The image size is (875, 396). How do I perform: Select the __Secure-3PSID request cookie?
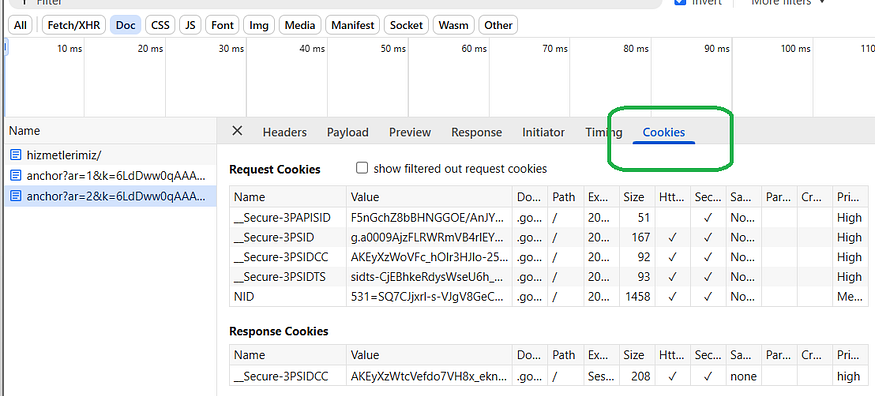549,237
